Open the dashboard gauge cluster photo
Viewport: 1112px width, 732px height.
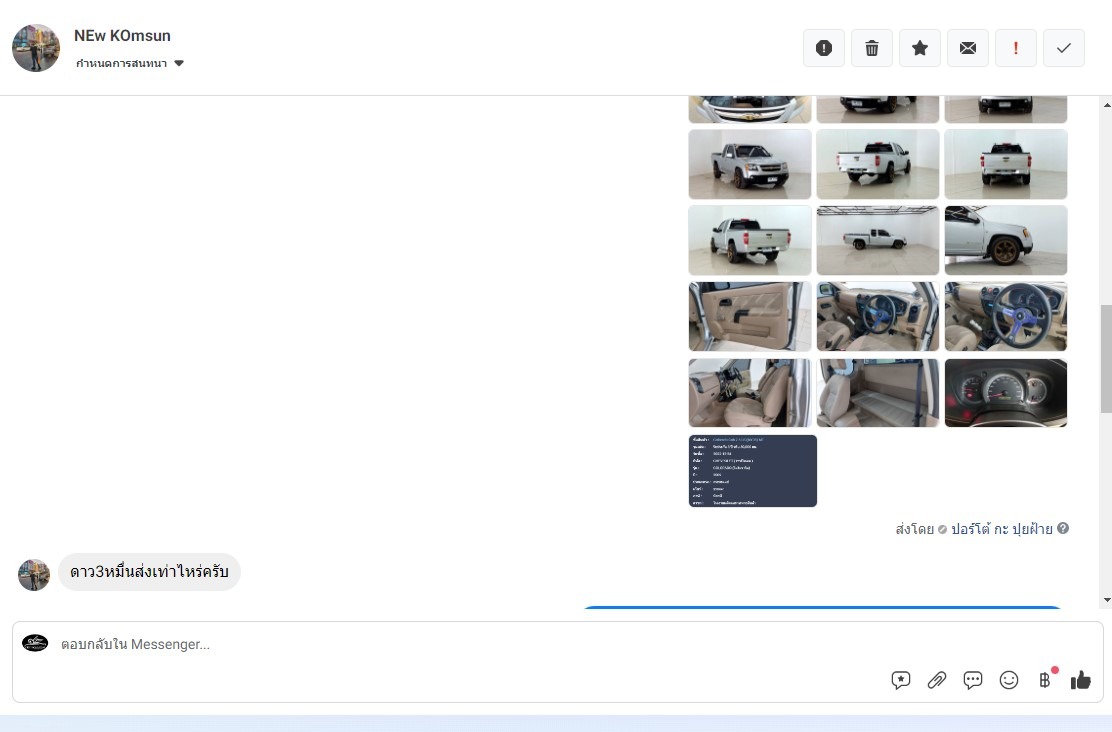(1006, 393)
